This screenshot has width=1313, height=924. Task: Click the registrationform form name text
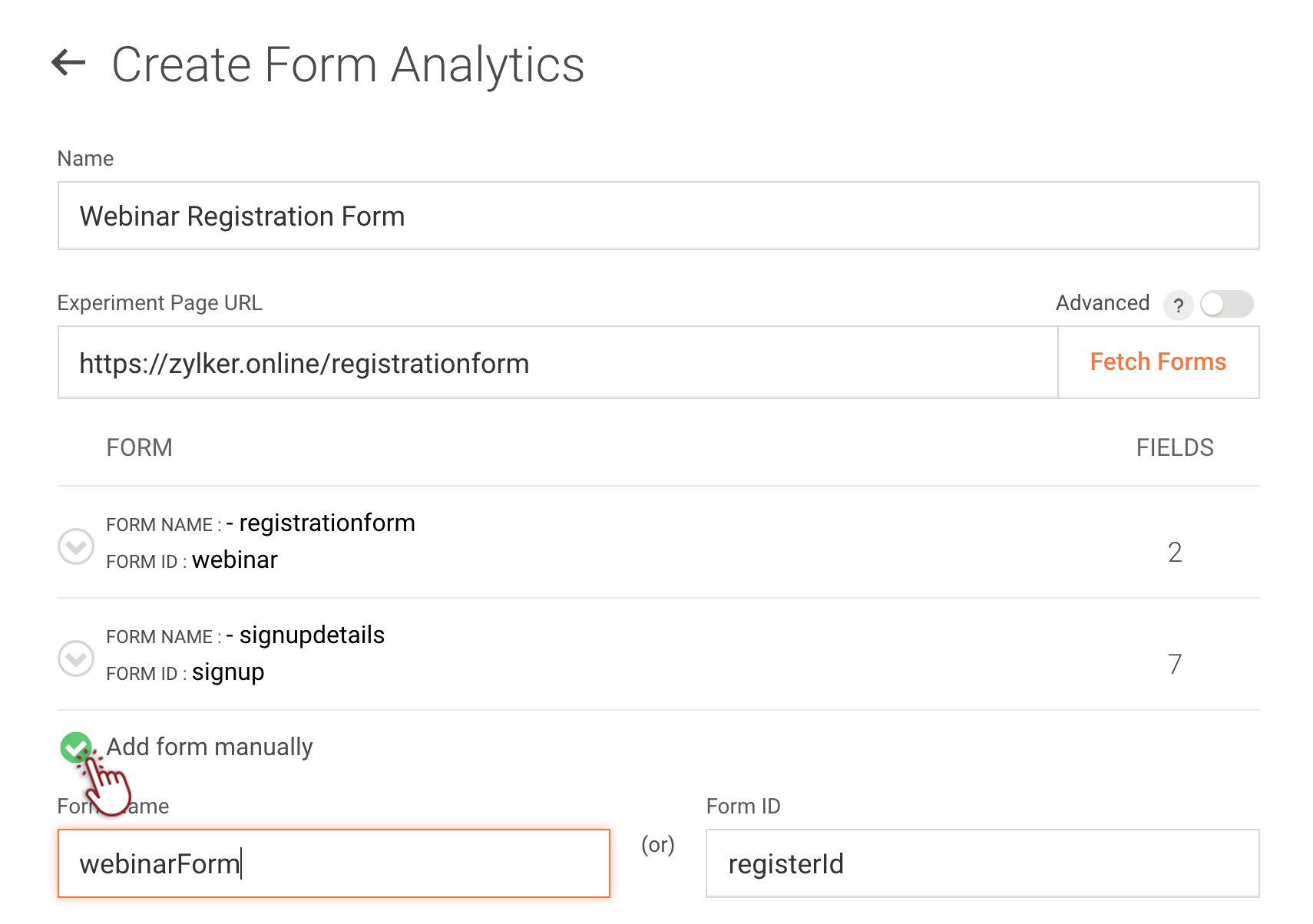[x=327, y=523]
